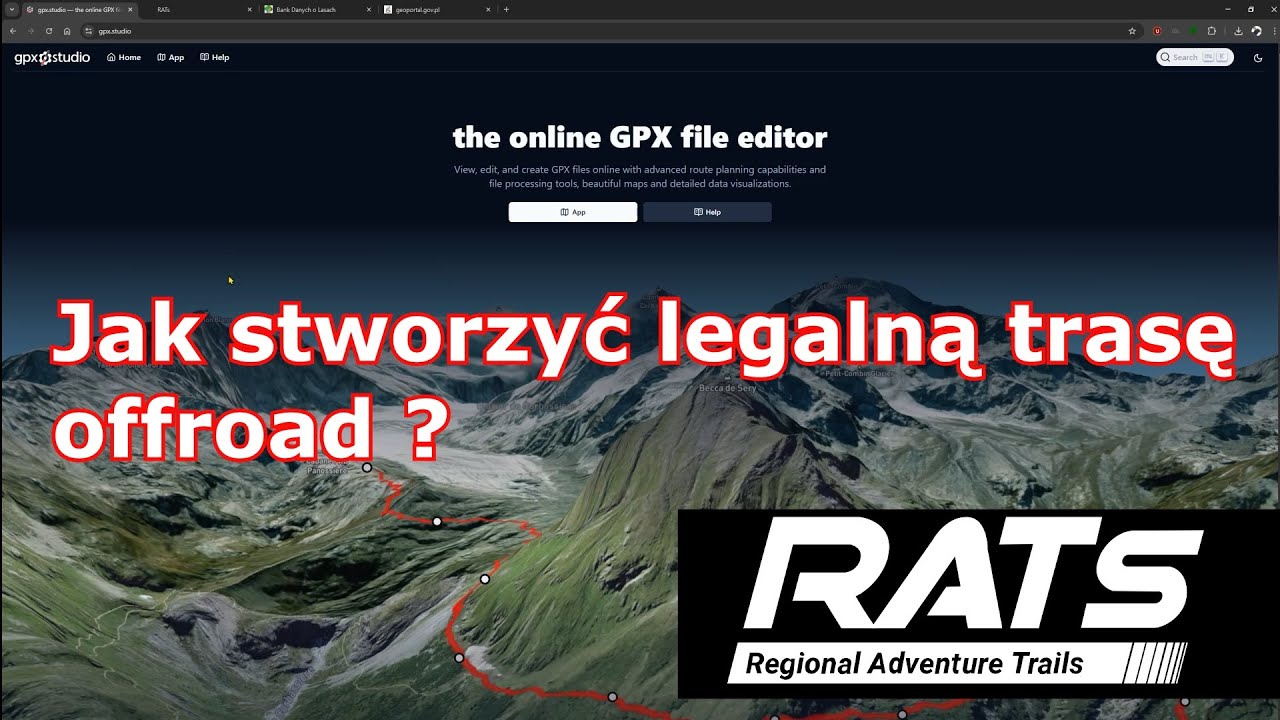Viewport: 1280px width, 720px height.
Task: Close the Bank Danych o Lasach tab
Action: (369, 9)
